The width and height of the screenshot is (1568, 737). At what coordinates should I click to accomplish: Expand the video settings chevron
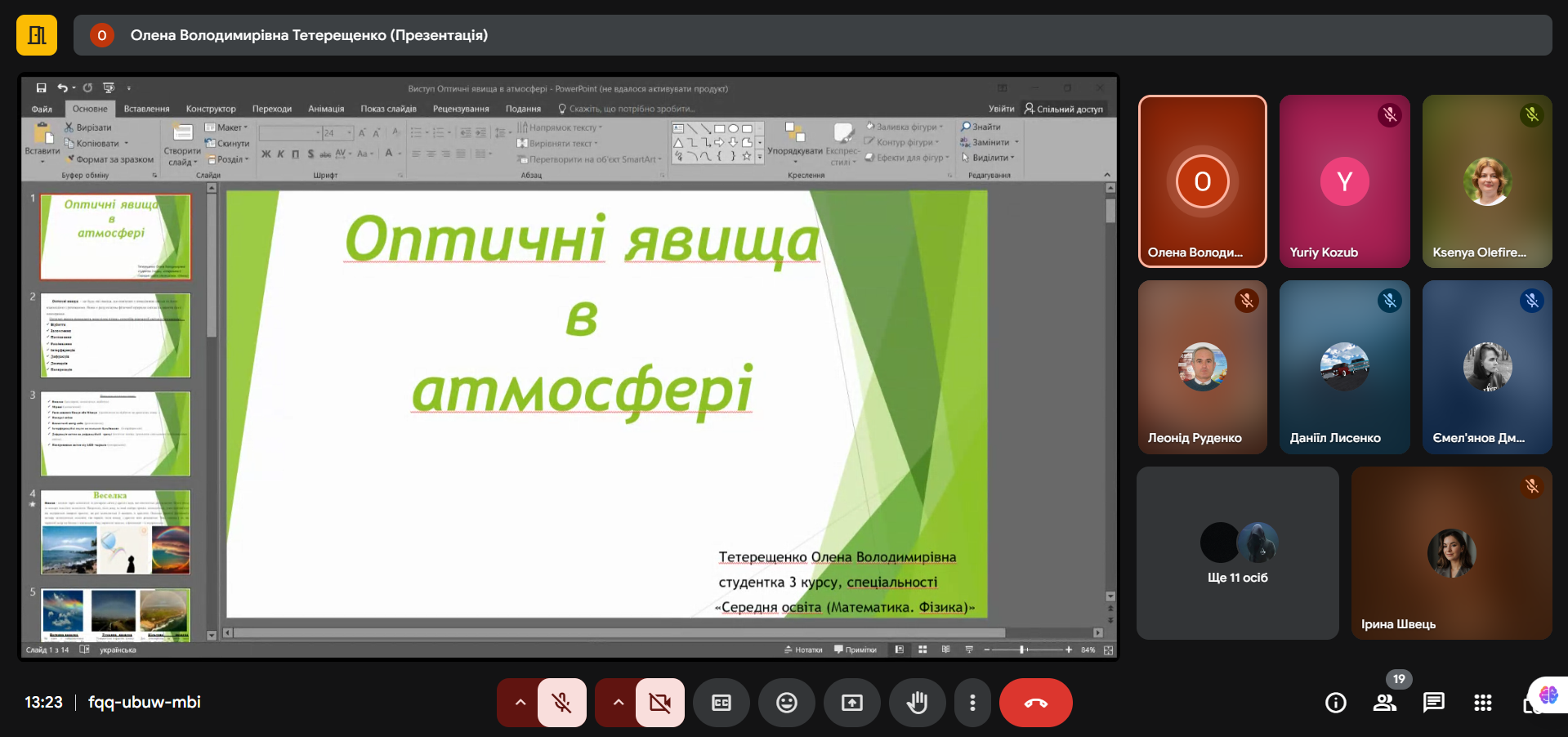618,703
